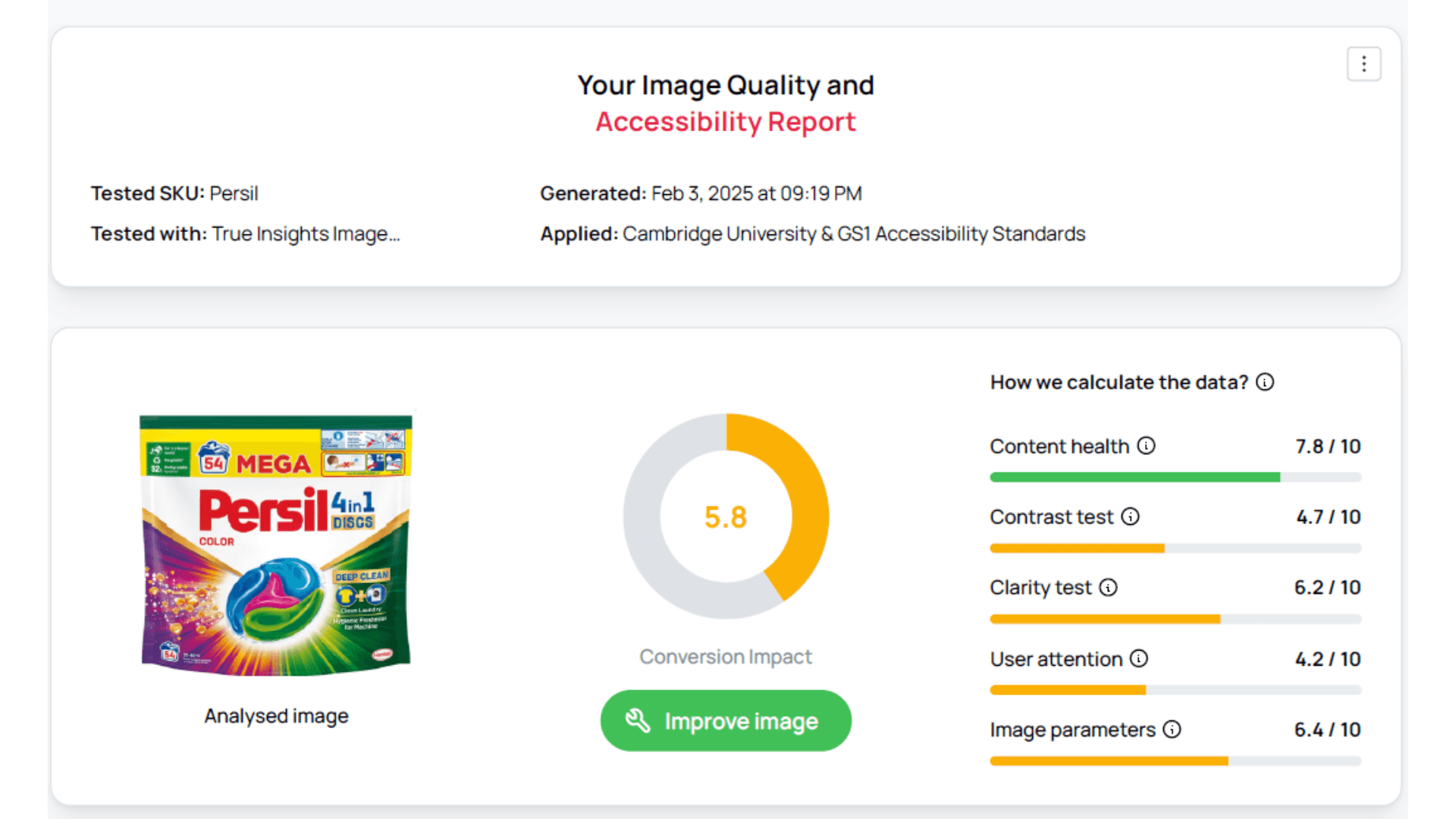
Task: Click the wrench icon in Improve image
Action: click(638, 720)
